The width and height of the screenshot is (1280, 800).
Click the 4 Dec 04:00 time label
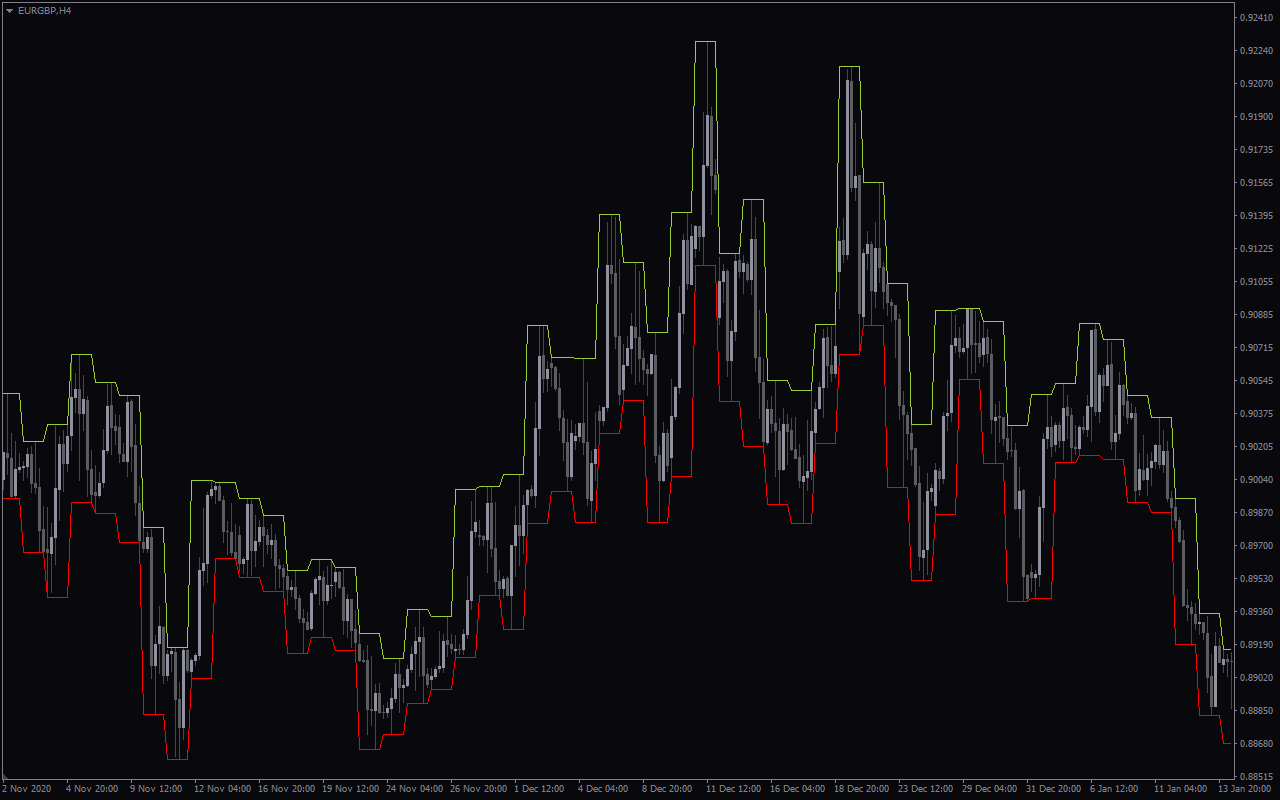coord(605,788)
